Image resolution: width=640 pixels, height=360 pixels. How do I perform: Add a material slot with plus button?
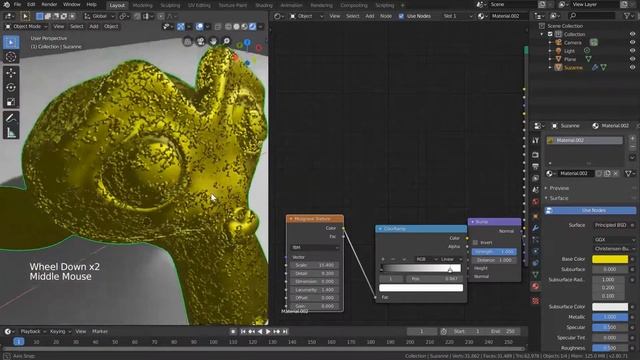tap(632, 139)
